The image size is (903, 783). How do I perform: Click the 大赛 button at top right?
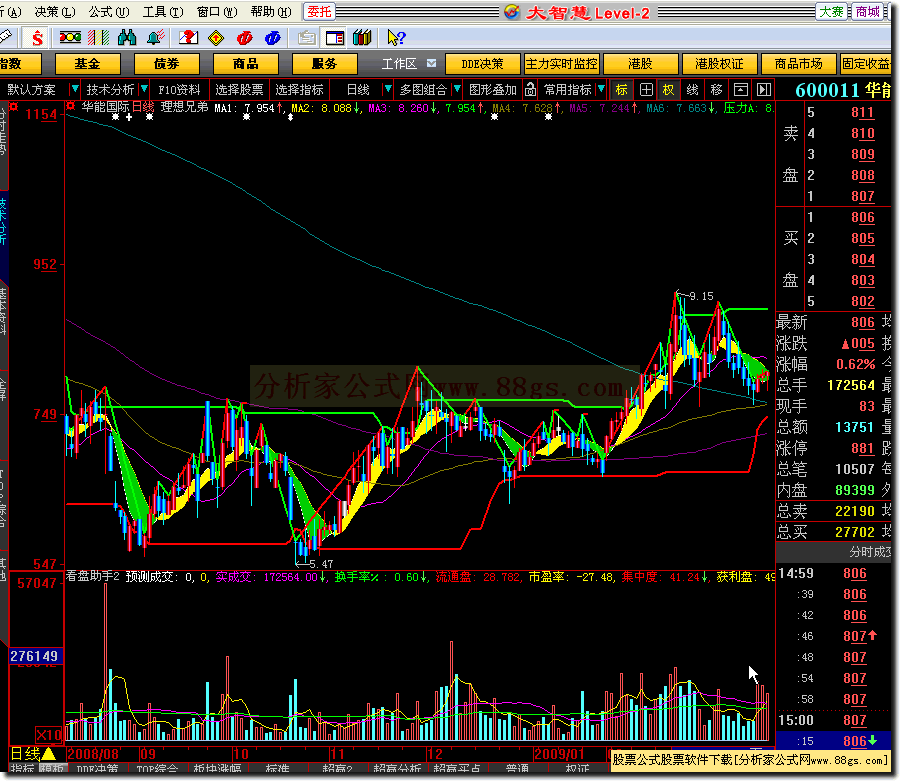(x=832, y=12)
